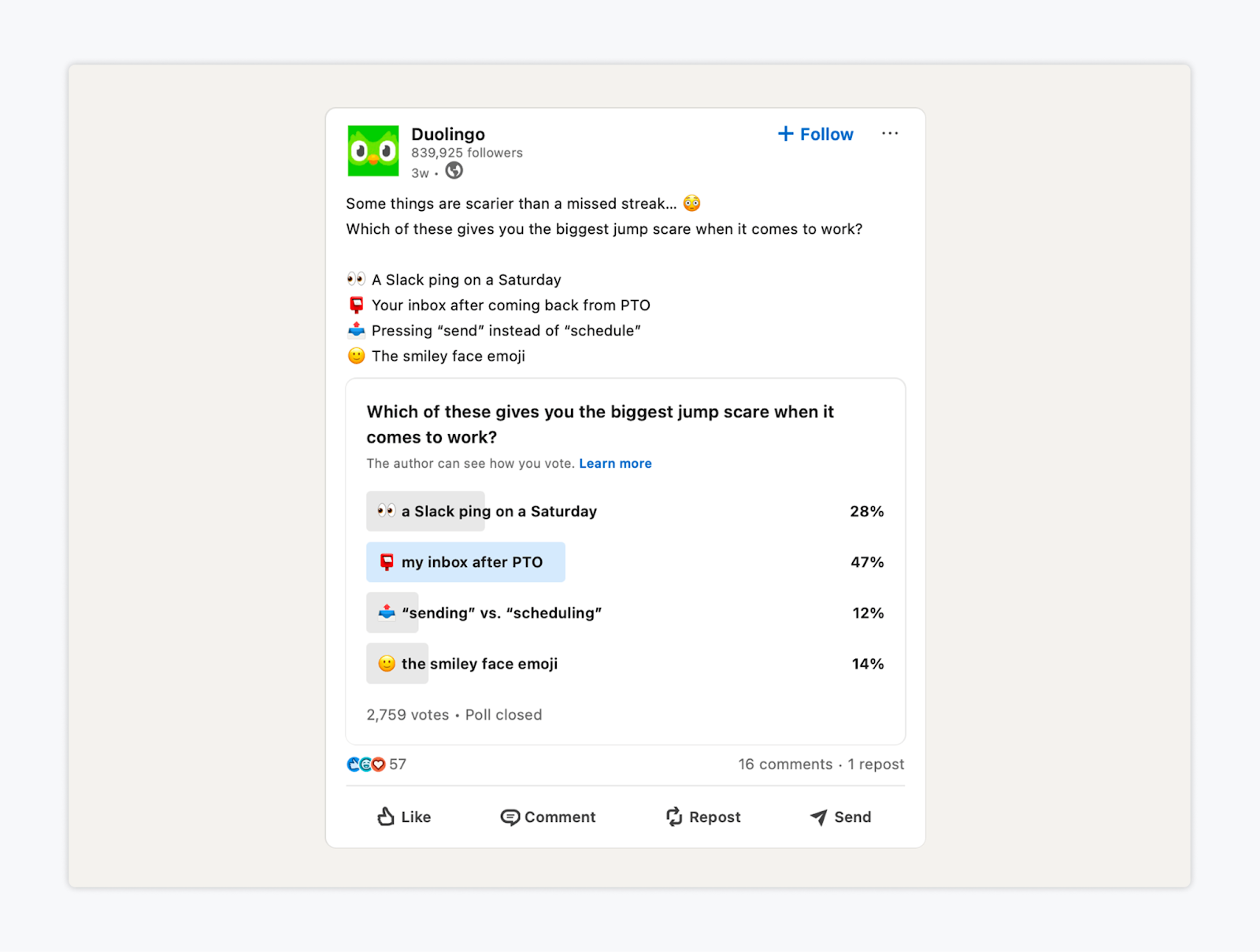Click the Comment speech-bubble icon
The image size is (1260, 952).
511,817
